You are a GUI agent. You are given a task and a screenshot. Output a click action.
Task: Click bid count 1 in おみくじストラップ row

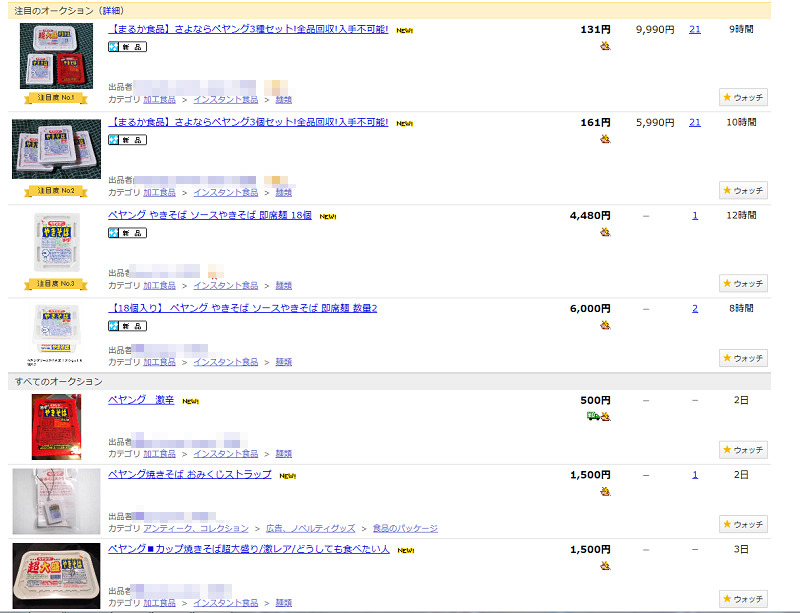[695, 475]
